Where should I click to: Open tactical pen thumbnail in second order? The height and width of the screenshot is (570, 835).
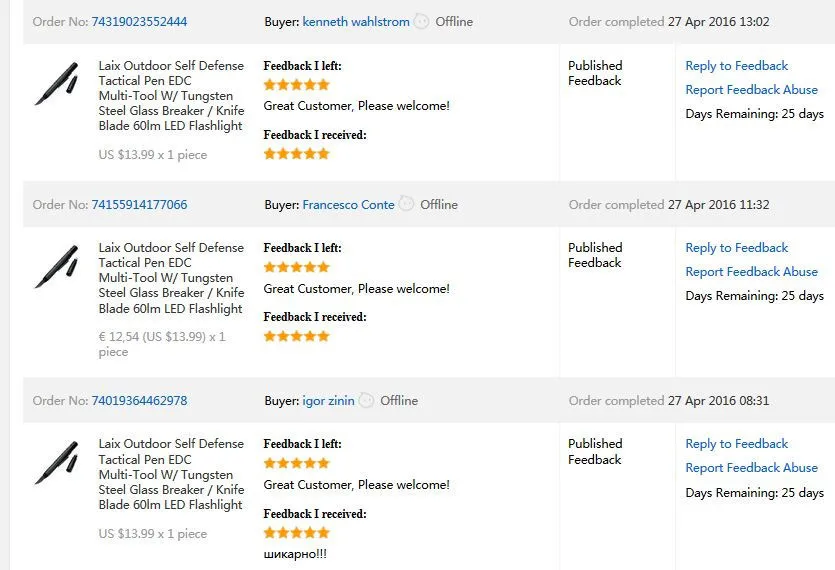coord(57,266)
